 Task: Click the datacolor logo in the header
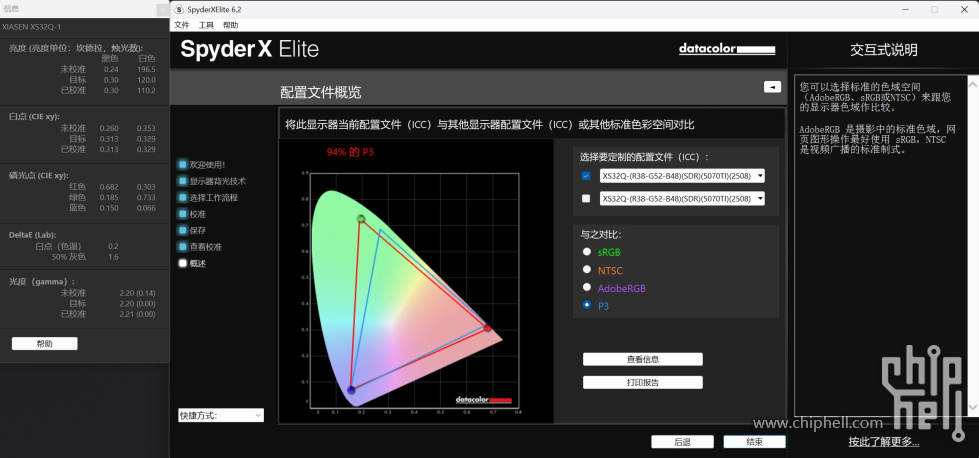(x=727, y=49)
